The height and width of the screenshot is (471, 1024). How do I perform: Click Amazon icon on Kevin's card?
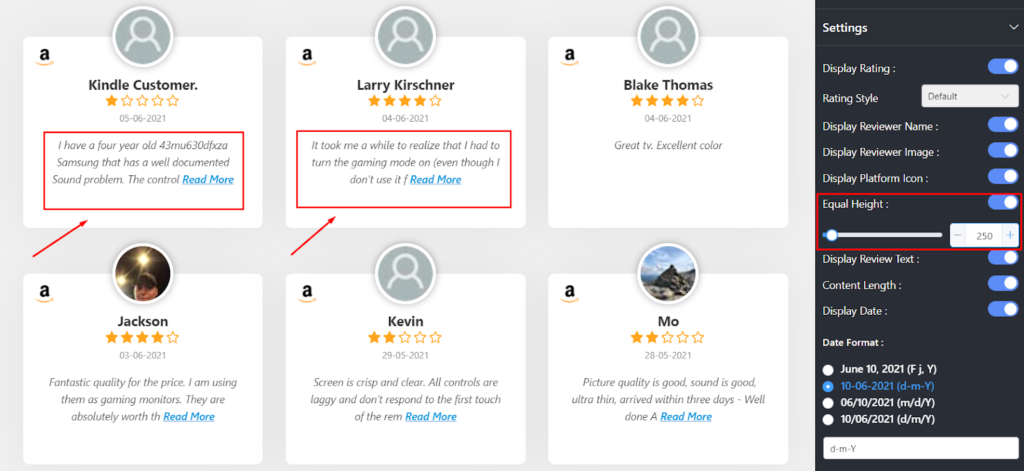coord(307,294)
